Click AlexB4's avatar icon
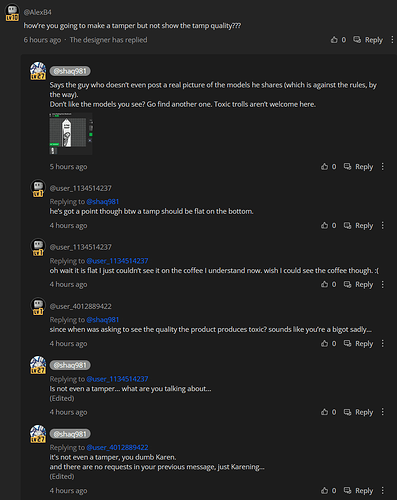Image resolution: width=397 pixels, height=500 pixels. 12,13
